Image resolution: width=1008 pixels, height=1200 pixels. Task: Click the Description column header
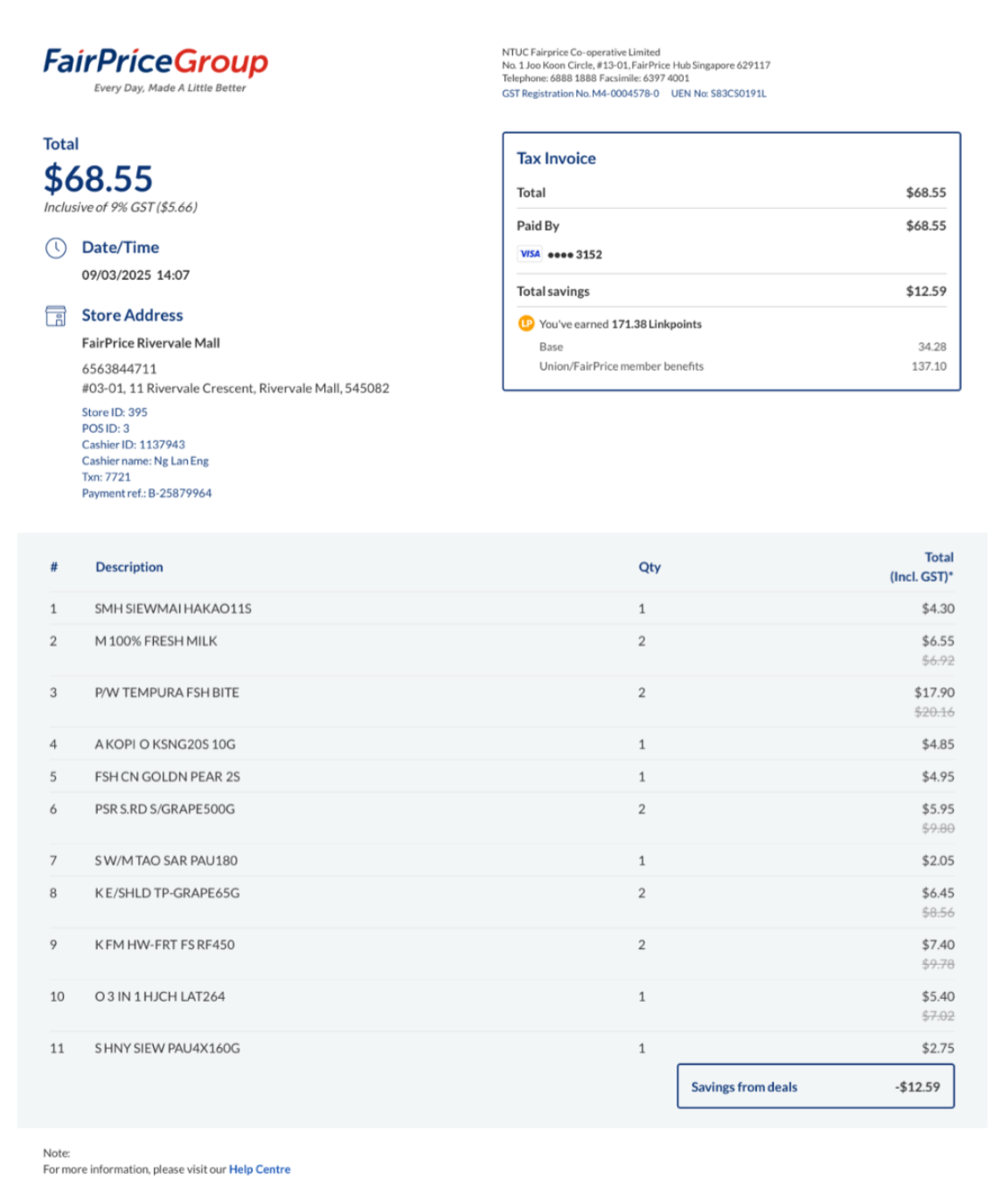click(x=129, y=567)
